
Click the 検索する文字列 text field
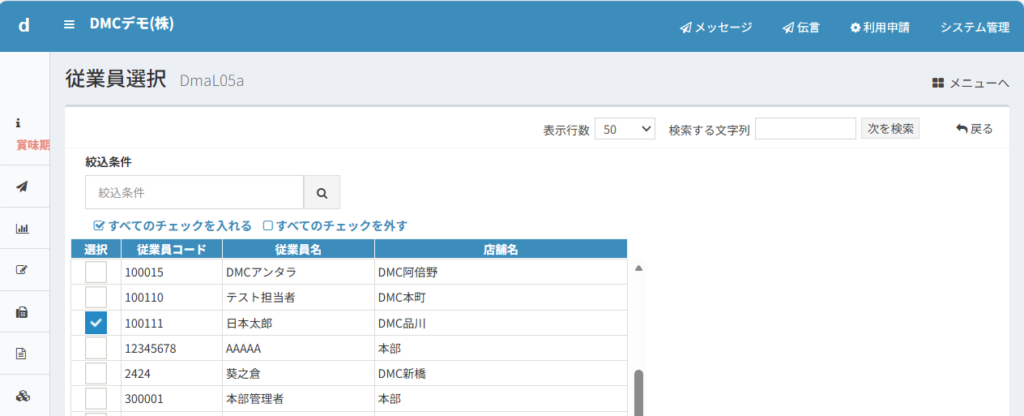click(805, 129)
